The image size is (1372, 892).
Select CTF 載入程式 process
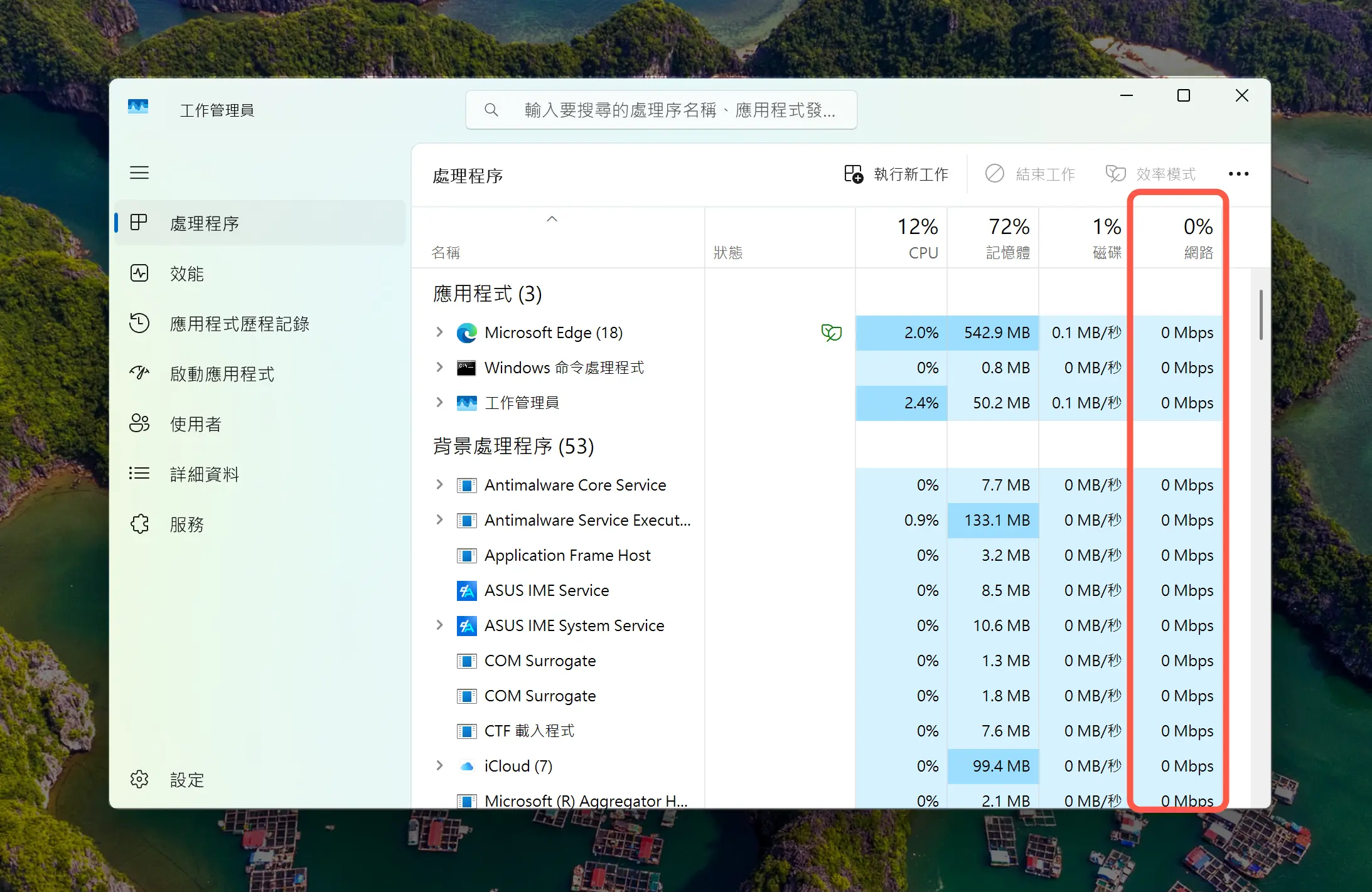[817, 731]
